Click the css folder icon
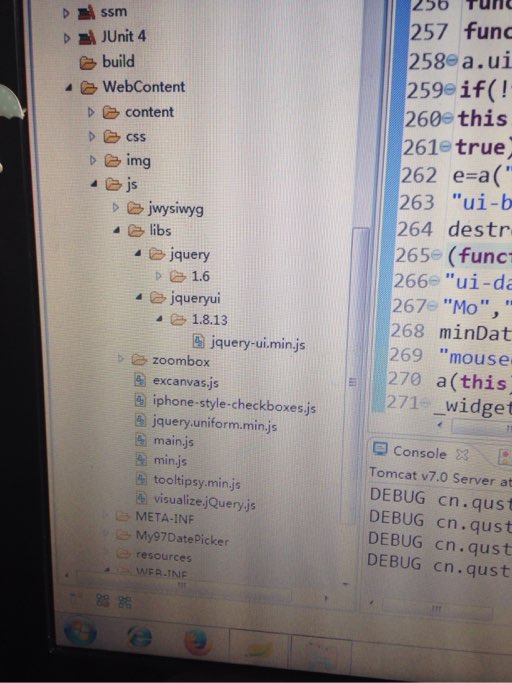The width and height of the screenshot is (512, 683). click(112, 137)
